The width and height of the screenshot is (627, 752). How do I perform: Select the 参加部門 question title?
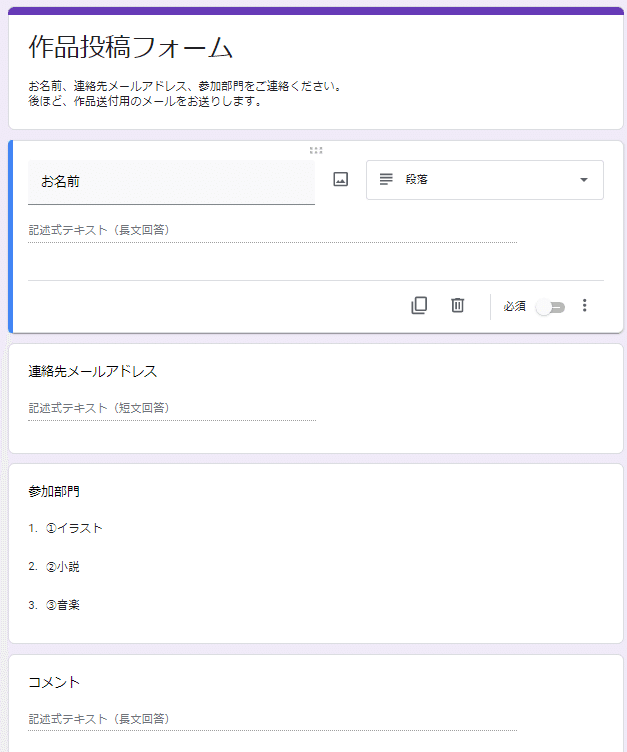tap(54, 491)
